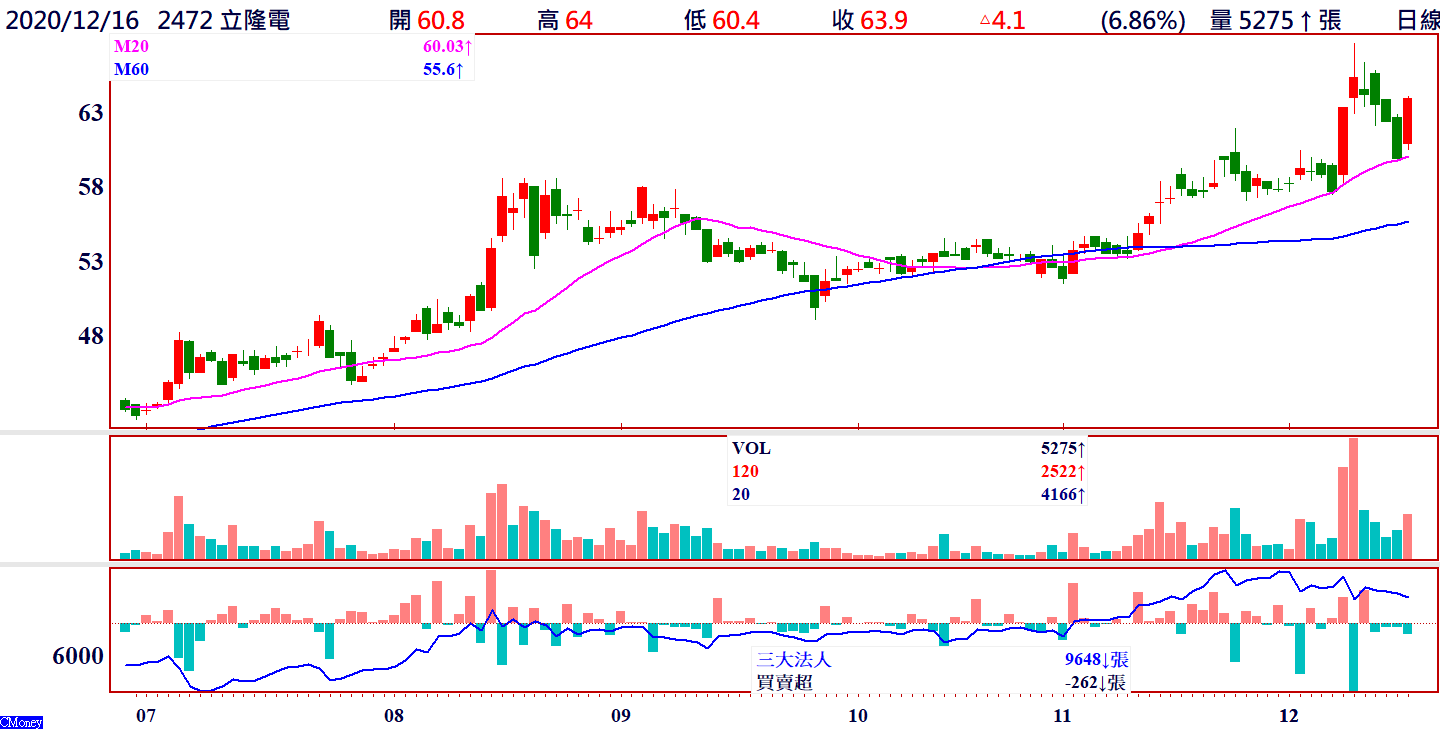Image resolution: width=1440 pixels, height=750 pixels.
Task: Click the VOL label in volume legend
Action: tap(751, 449)
